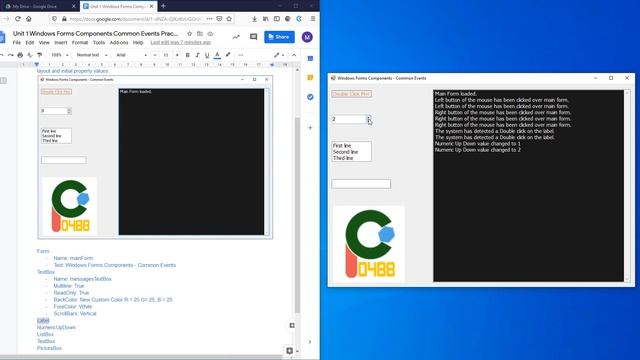Collapse the Docs side panel arrow
Image resolution: width=640 pixels, height=360 pixels.
tap(310, 342)
